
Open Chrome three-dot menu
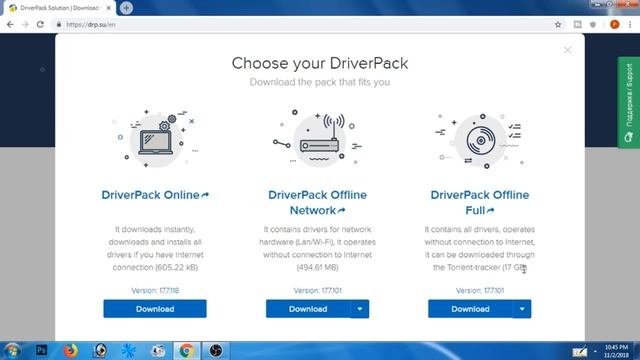click(630, 24)
